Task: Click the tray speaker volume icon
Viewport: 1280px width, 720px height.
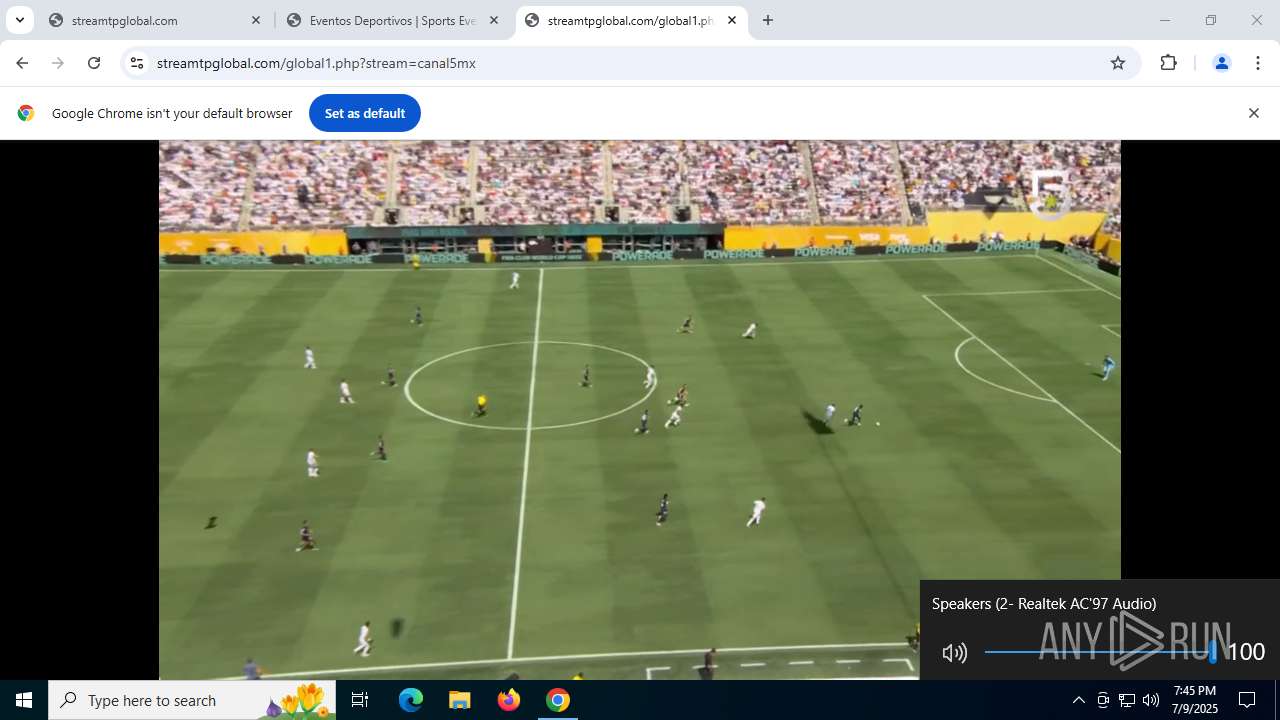Action: click(x=1151, y=700)
